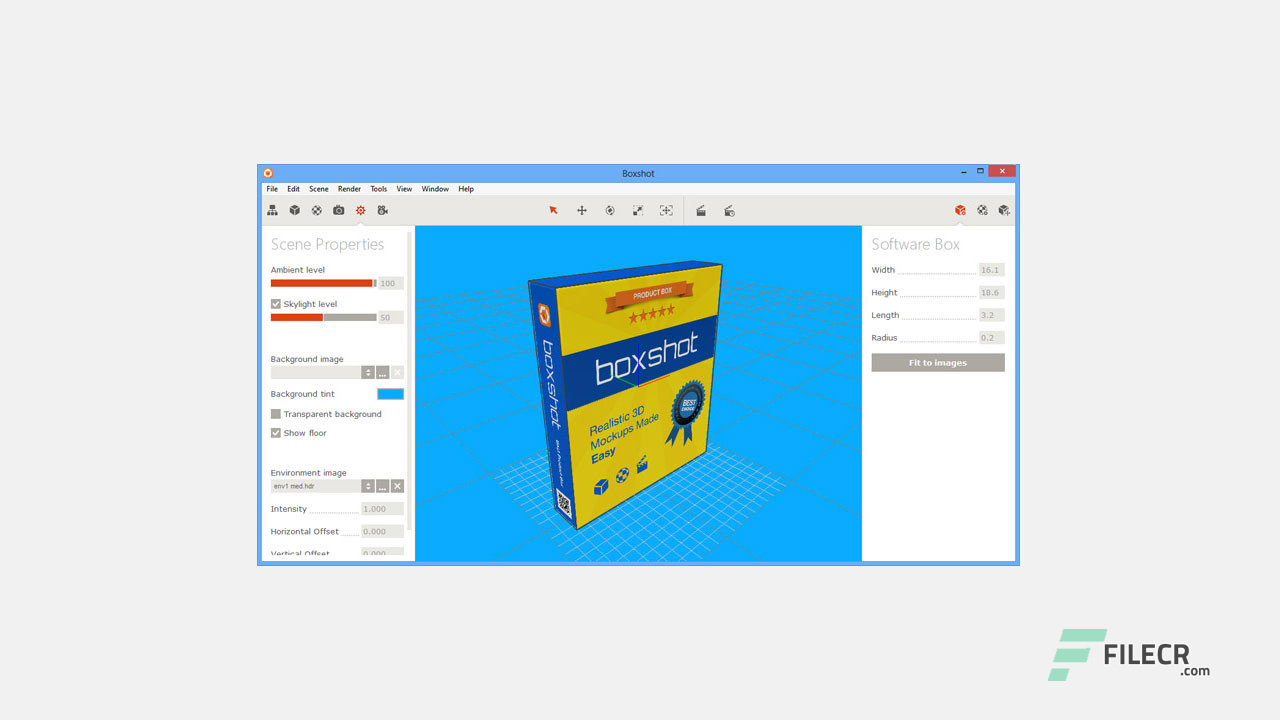Screen dimensions: 1280x720
Task: Select the rotate tool in toolbar
Action: pos(609,210)
